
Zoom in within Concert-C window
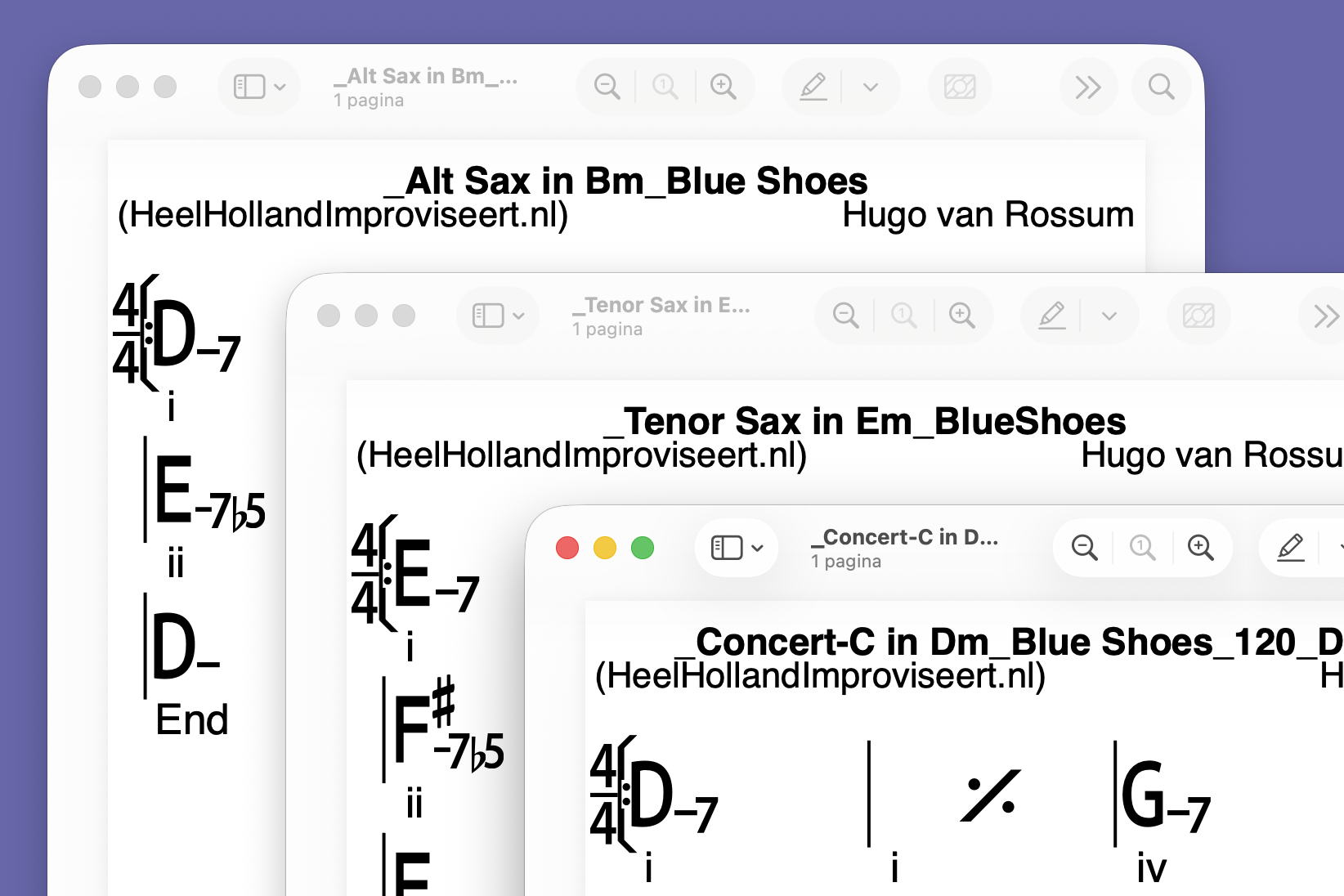(1201, 548)
